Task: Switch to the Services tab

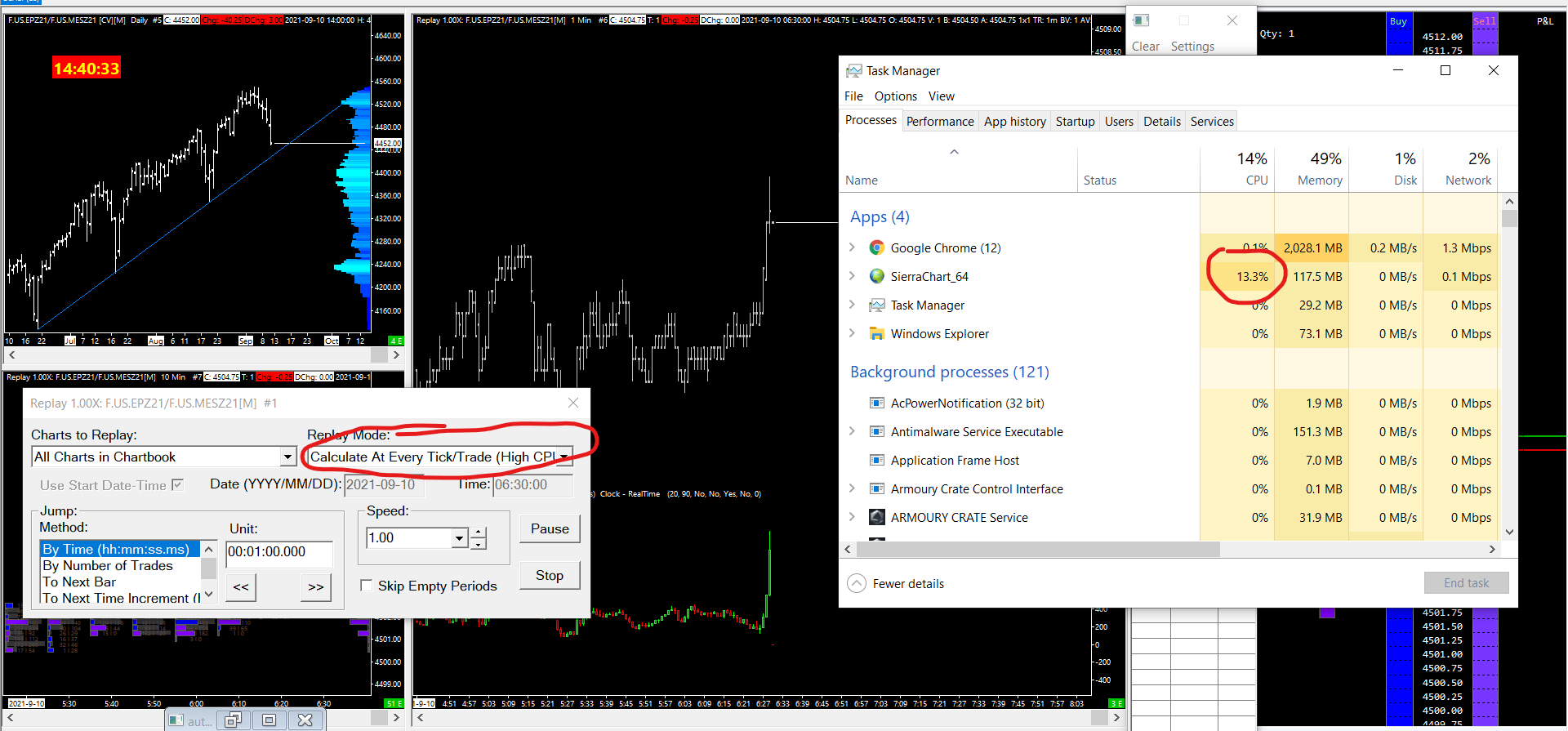Action: 1212,122
